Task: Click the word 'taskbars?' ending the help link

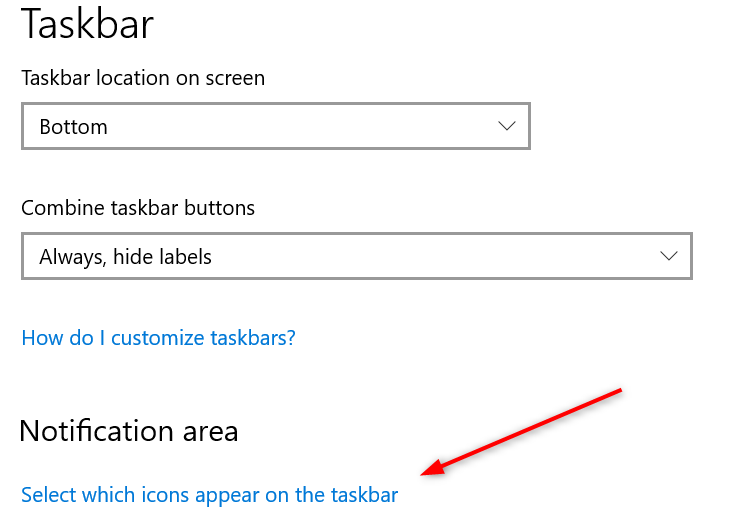Action: point(253,338)
